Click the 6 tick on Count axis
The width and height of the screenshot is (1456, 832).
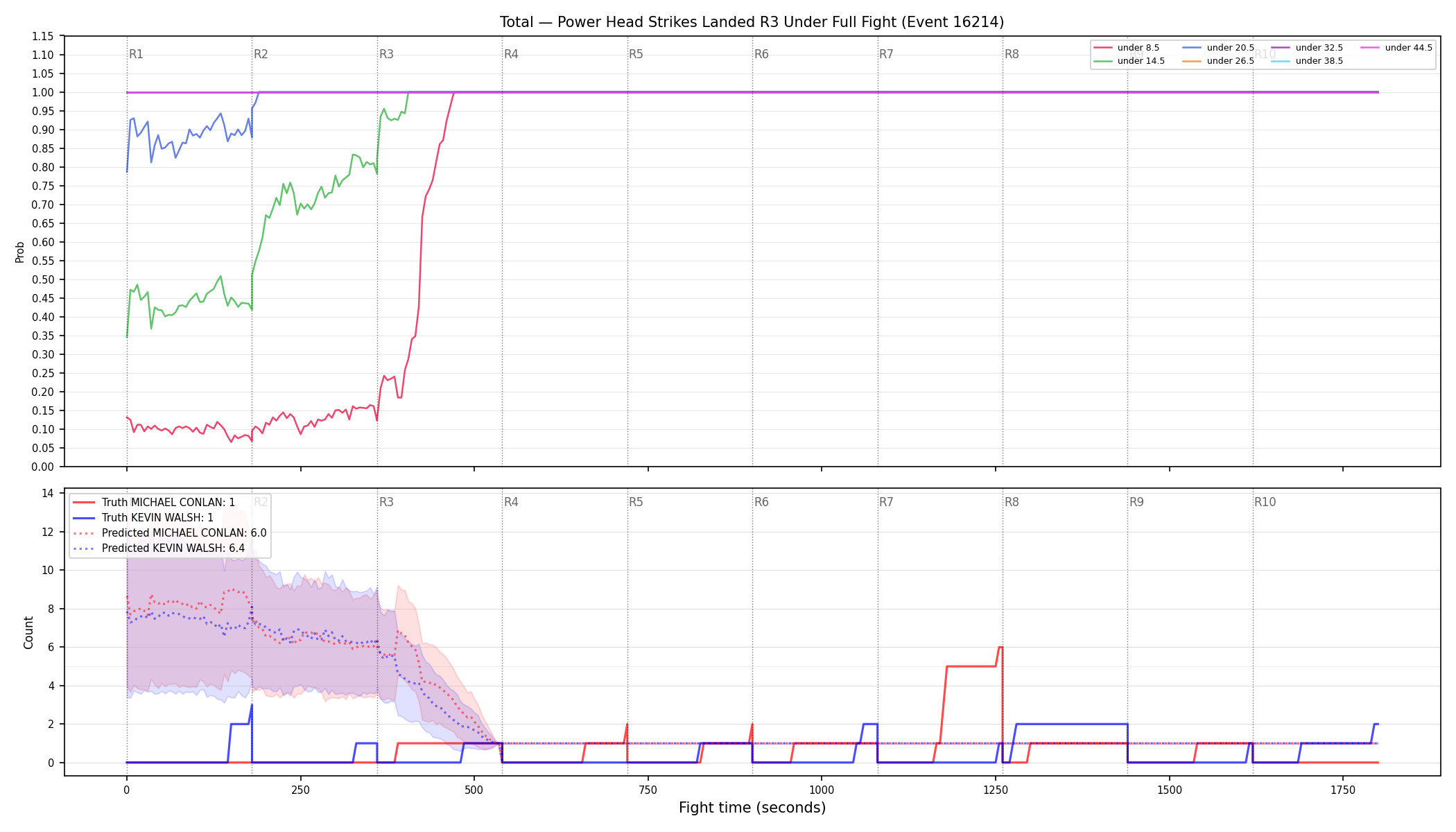click(51, 648)
